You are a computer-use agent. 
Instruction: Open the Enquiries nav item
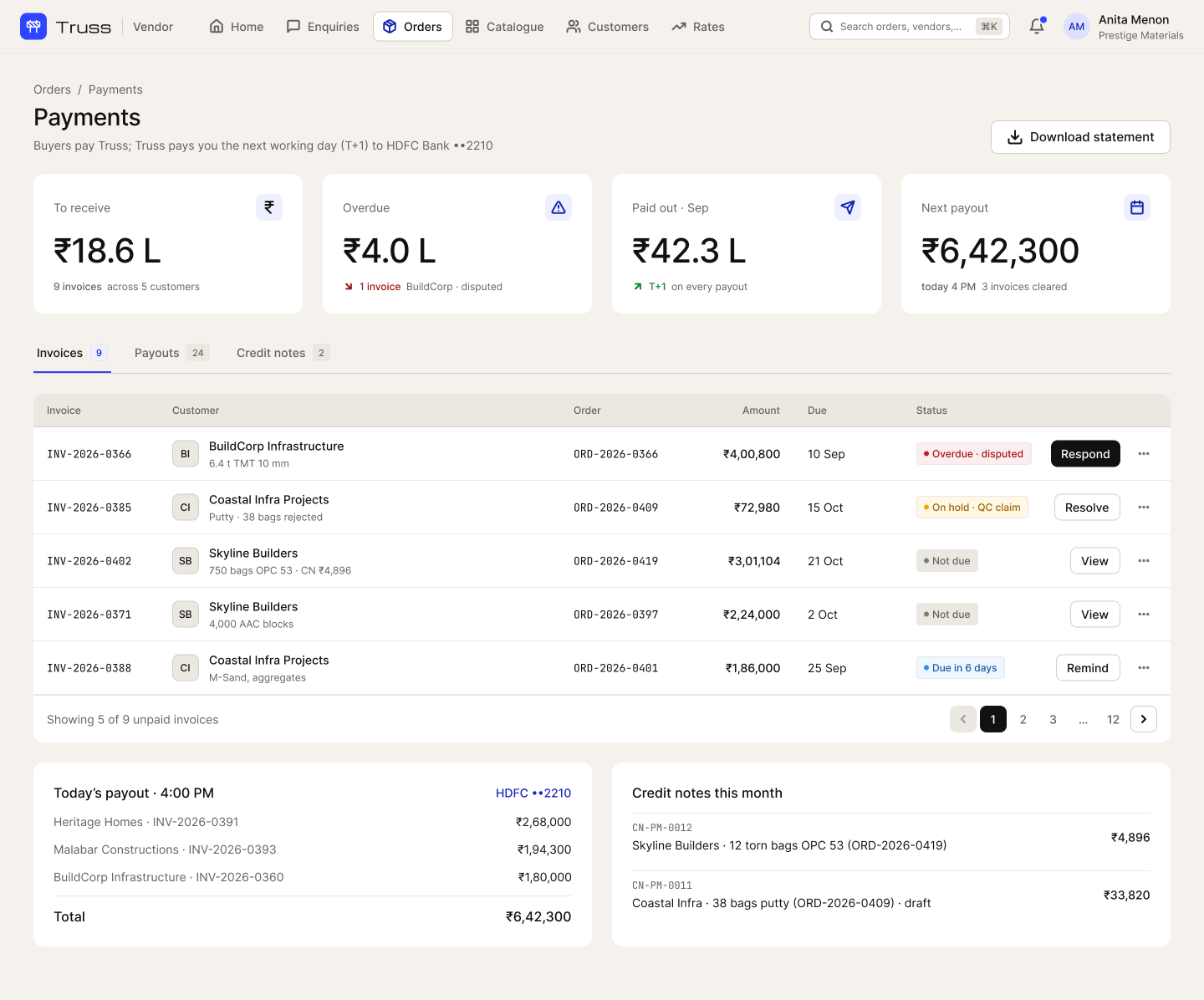pyautogui.click(x=323, y=27)
